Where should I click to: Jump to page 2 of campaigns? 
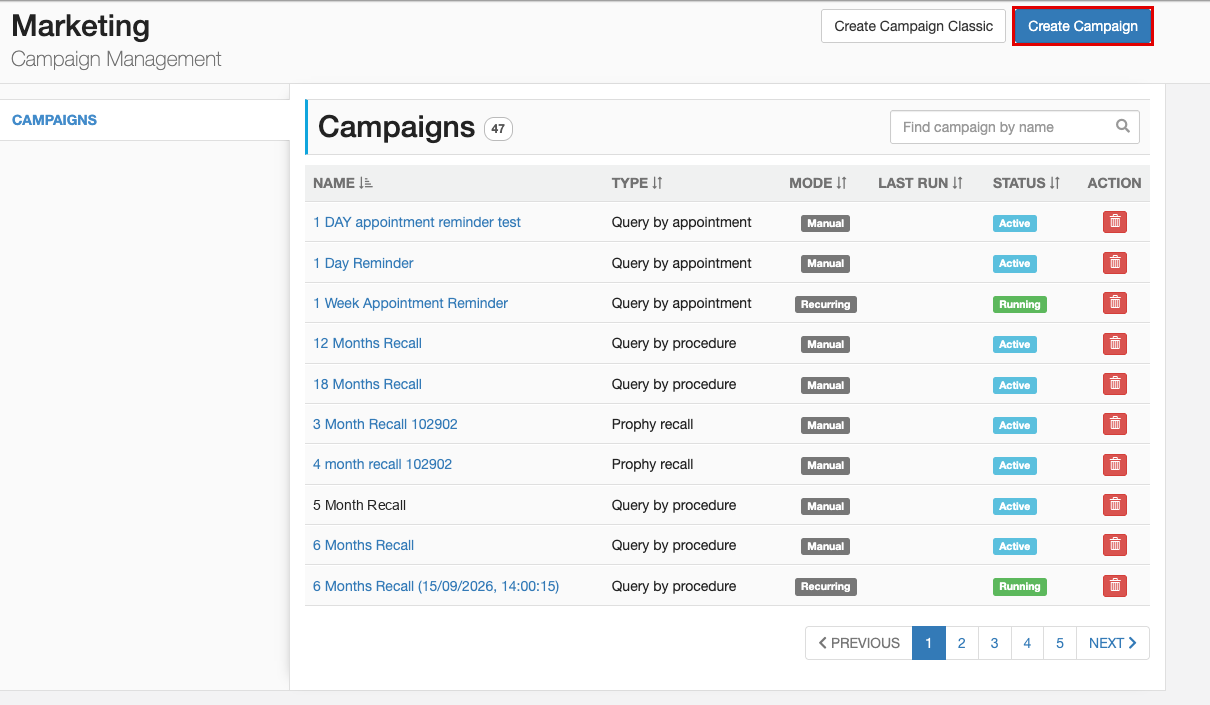(962, 643)
